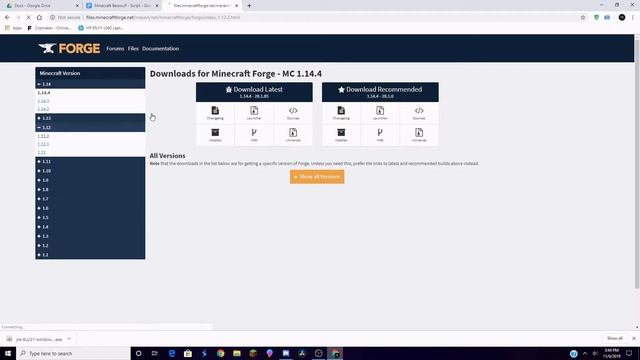
Task: Get the Installer under Download Latest
Action: (x=215, y=135)
